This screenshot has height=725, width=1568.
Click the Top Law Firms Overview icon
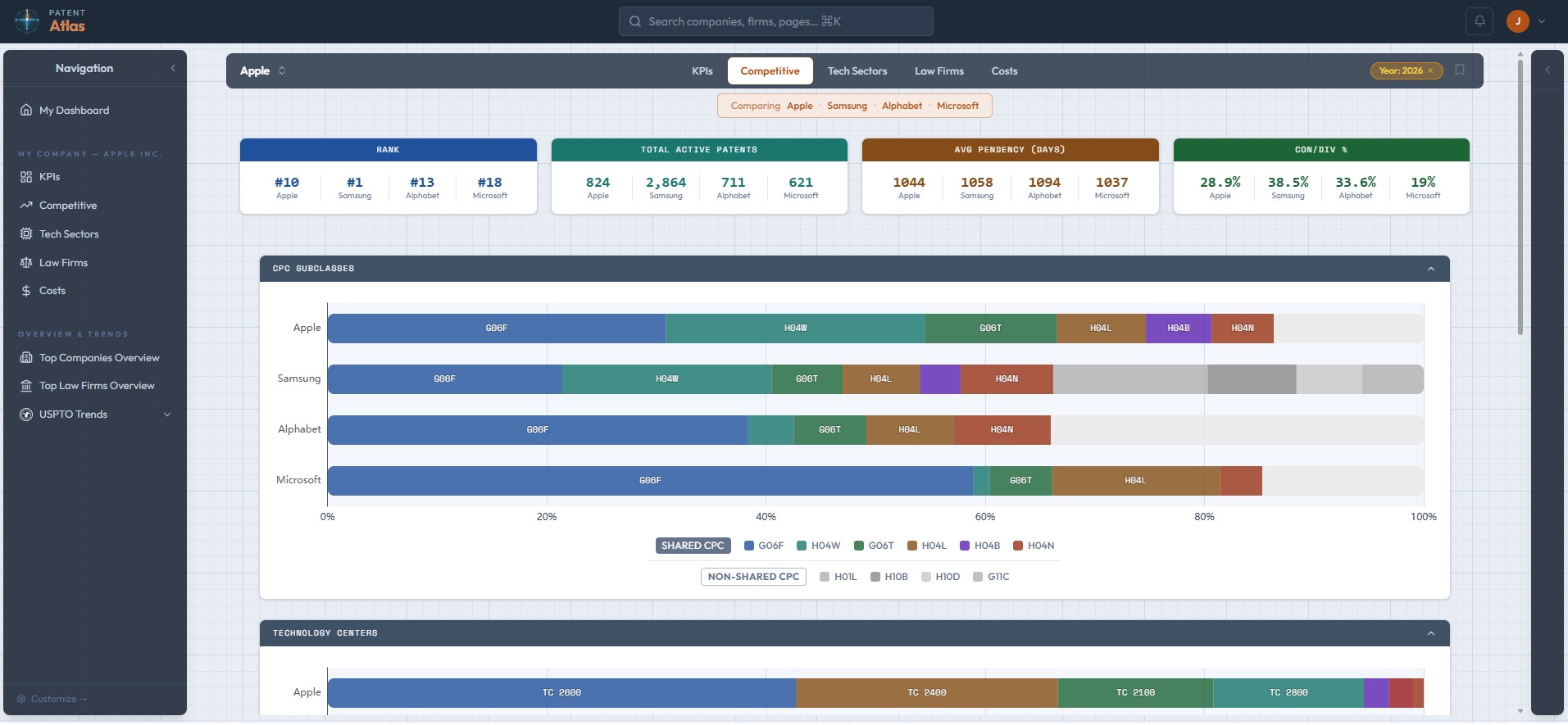point(26,386)
